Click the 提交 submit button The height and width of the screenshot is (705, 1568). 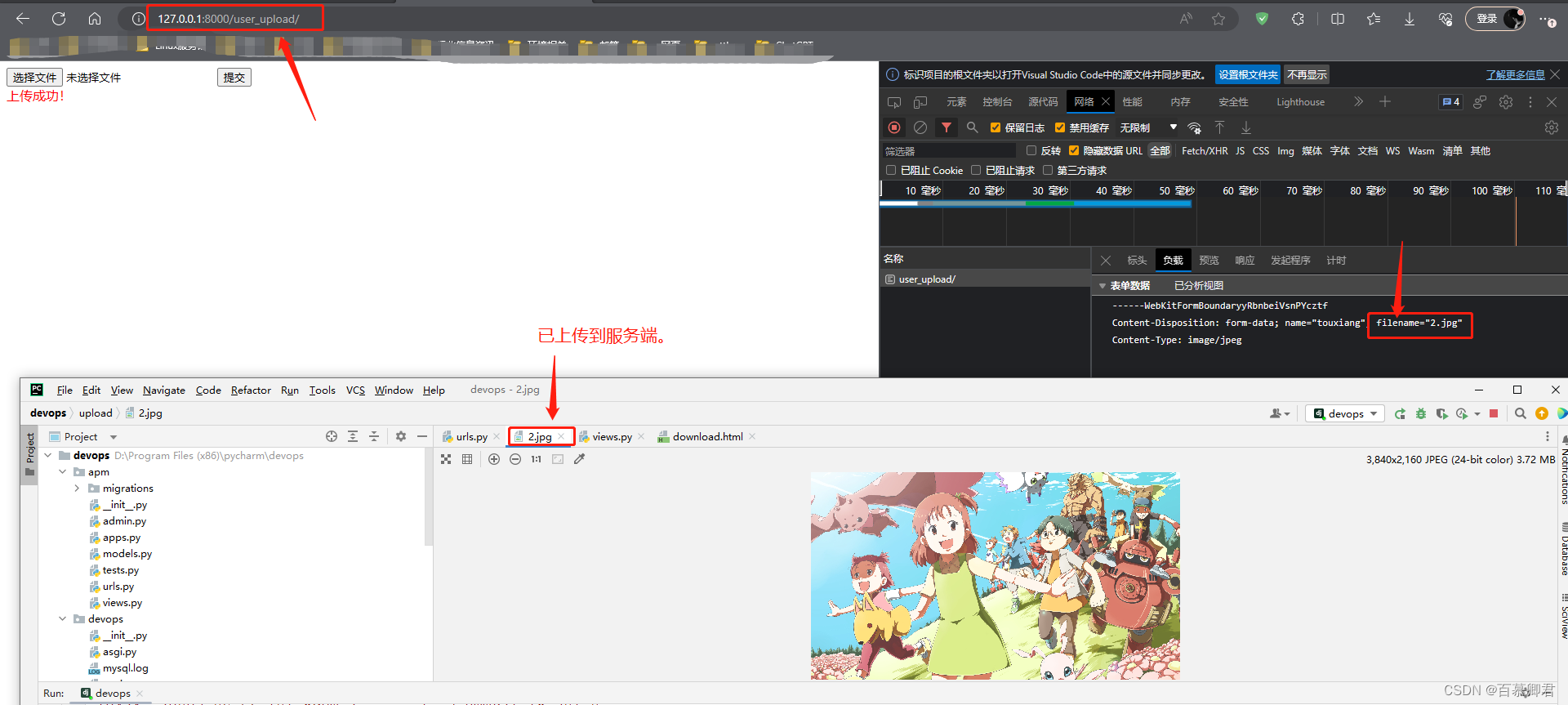pos(234,78)
